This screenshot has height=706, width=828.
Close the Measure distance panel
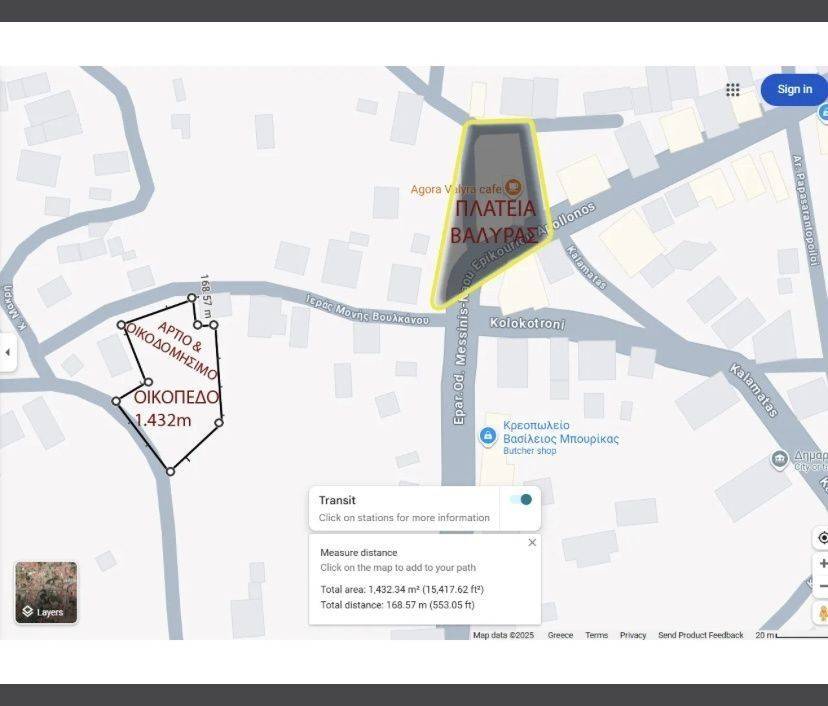click(x=532, y=543)
